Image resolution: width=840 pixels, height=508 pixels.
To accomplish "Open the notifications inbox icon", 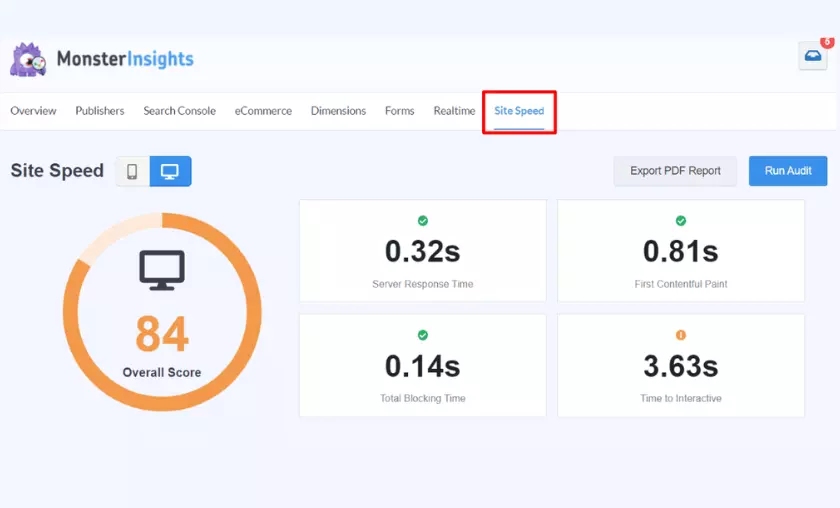I will point(813,56).
